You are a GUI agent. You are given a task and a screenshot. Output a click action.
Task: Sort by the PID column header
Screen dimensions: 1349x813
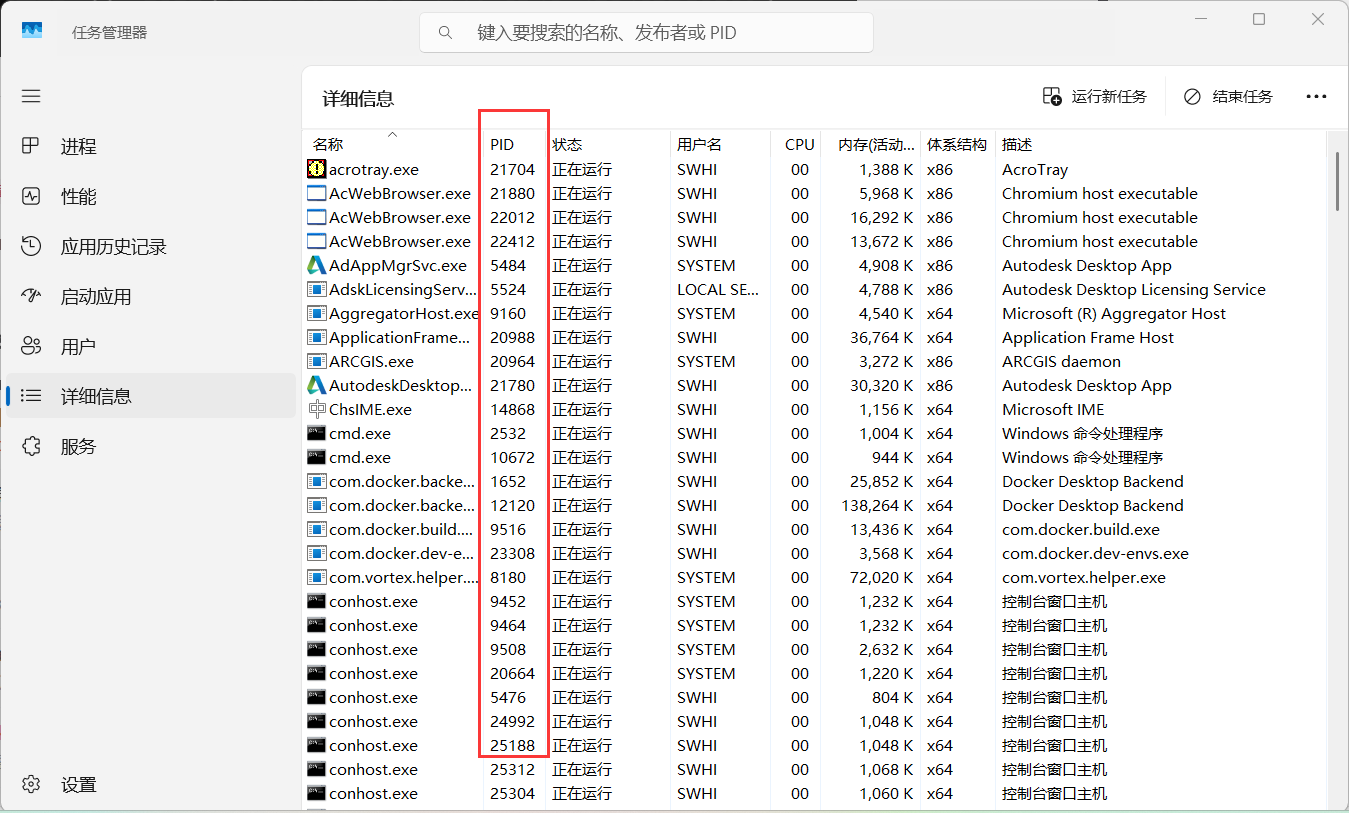(x=515, y=144)
